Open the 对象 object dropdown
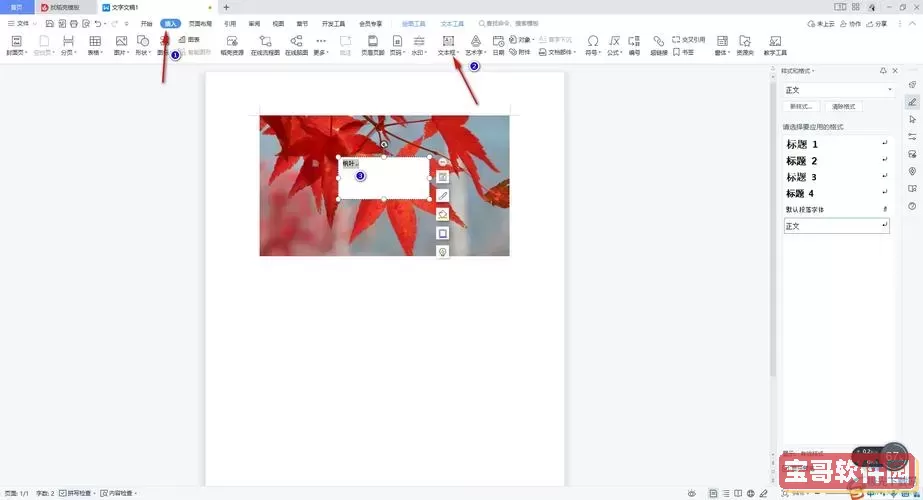 click(x=522, y=39)
